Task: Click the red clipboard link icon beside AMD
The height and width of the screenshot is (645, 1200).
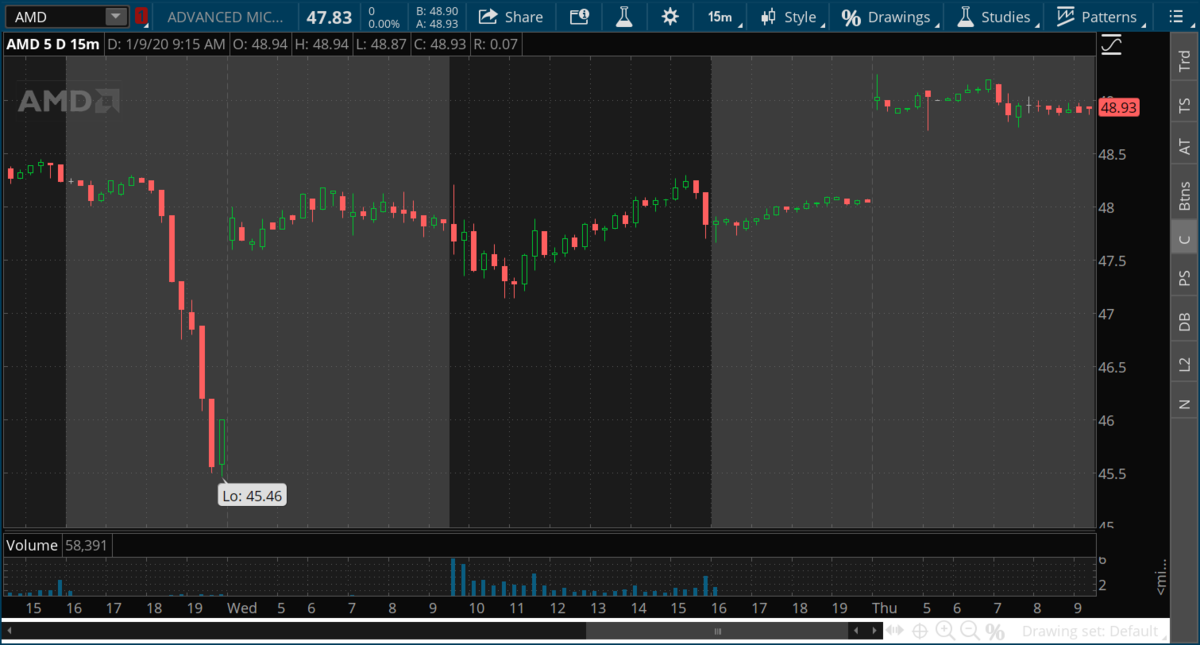Action: click(141, 16)
